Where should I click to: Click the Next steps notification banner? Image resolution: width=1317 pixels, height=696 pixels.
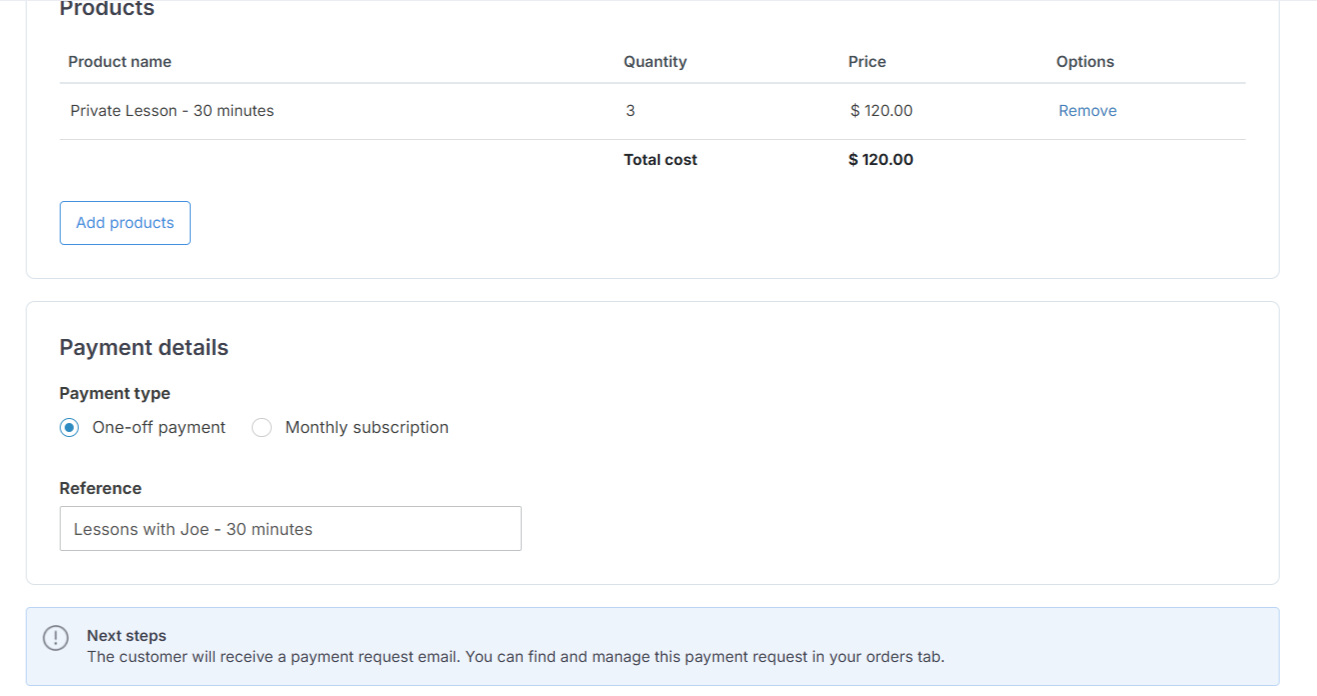[652, 645]
